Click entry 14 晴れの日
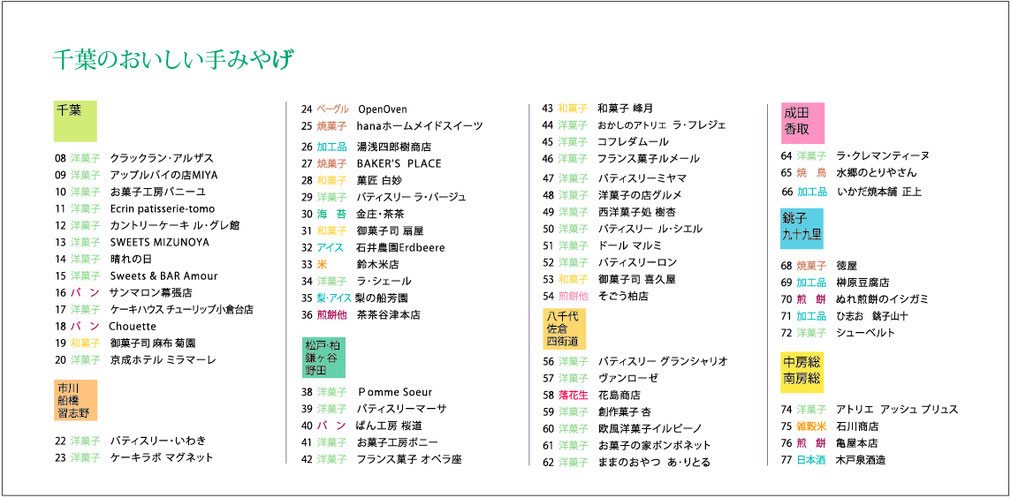Viewport: 1011px width, 498px height. (x=103, y=259)
